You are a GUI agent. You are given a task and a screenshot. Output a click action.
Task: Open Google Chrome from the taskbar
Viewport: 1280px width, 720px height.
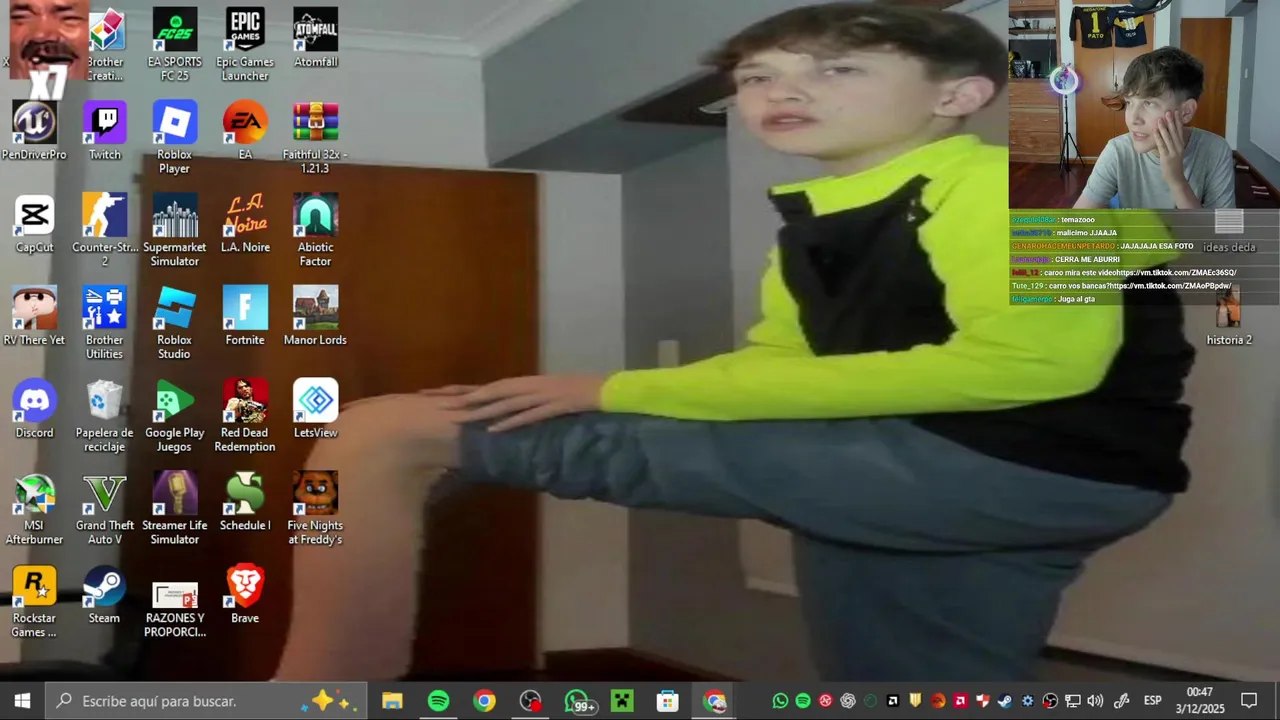tap(484, 701)
